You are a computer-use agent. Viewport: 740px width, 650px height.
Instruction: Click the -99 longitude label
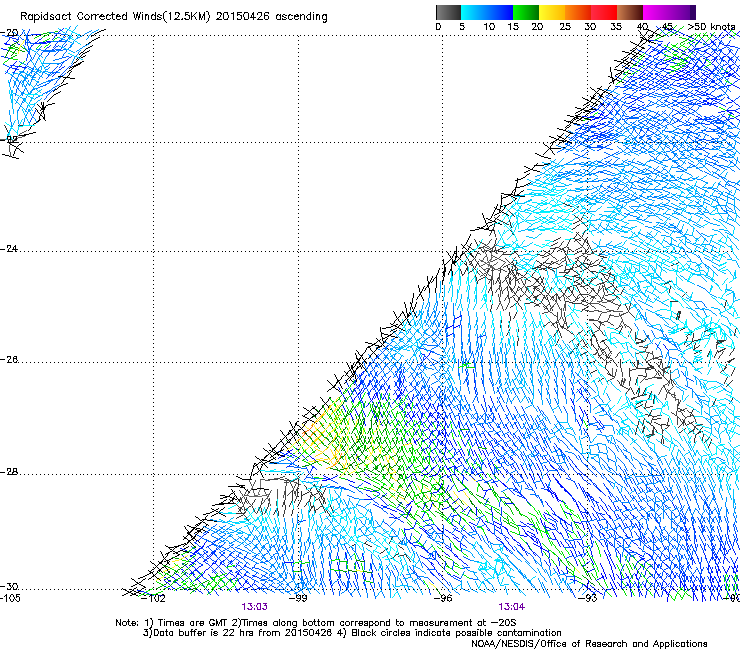pyautogui.click(x=298, y=598)
